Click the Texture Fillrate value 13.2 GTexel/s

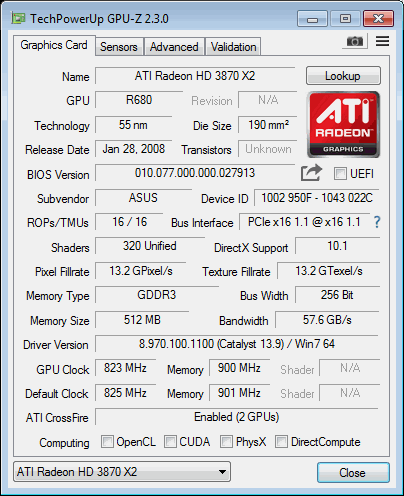329,271
